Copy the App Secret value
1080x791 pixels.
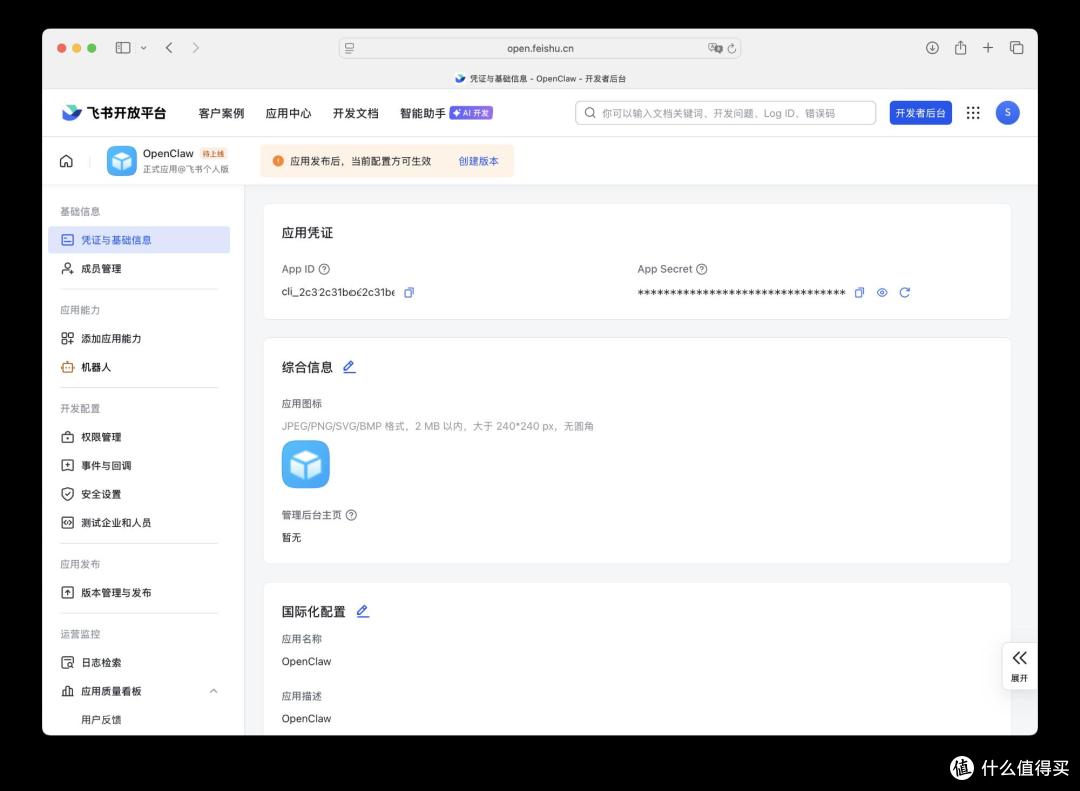click(859, 293)
